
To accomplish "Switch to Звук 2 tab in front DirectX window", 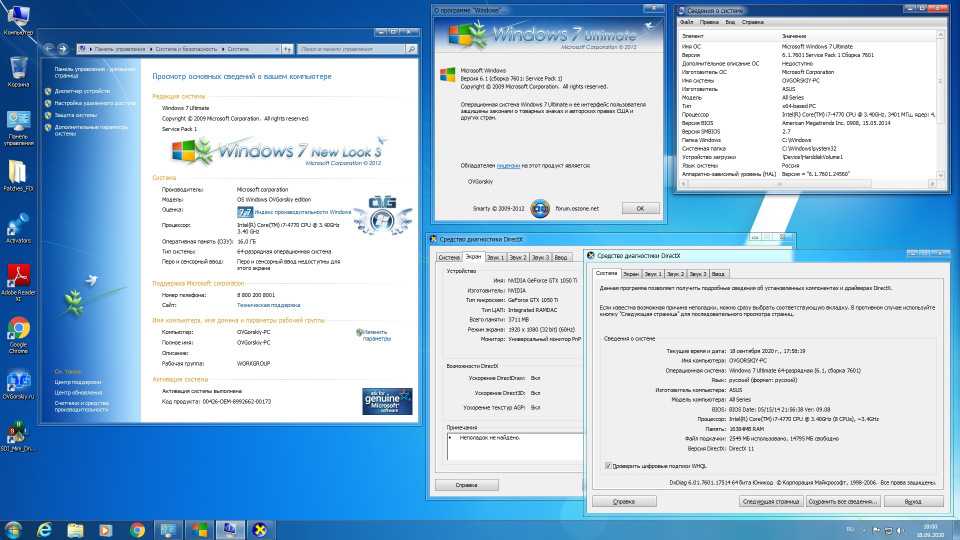I will click(x=675, y=274).
